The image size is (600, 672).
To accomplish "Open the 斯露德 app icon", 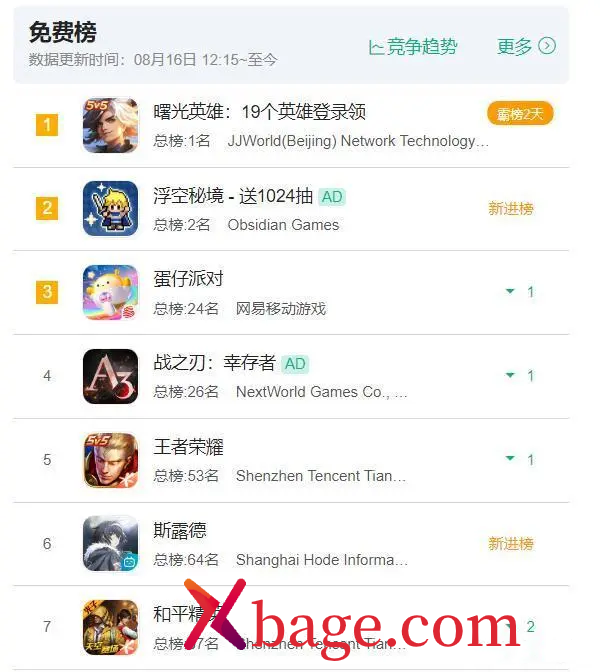I will click(x=110, y=543).
